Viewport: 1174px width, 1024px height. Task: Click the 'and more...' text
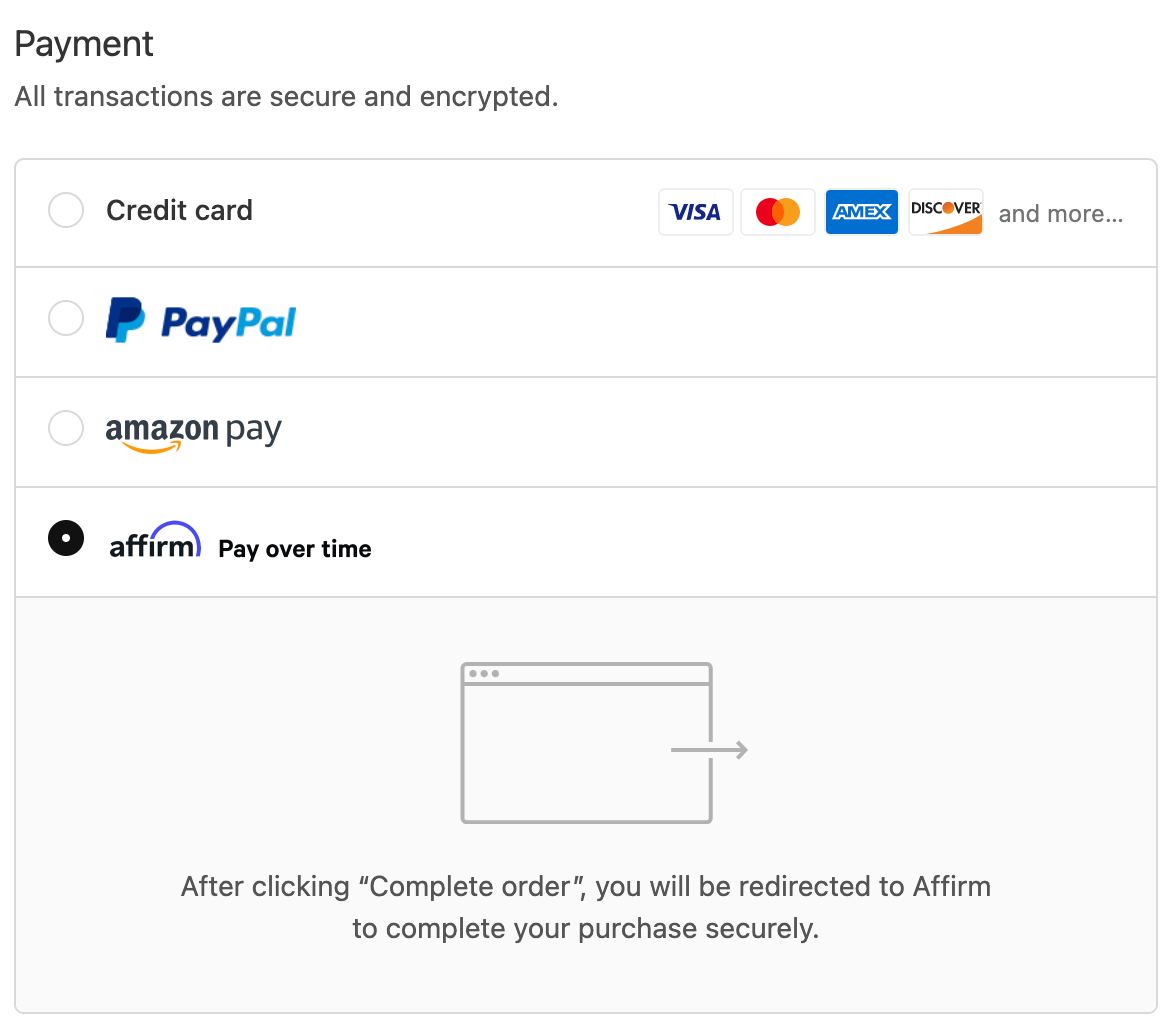click(x=1061, y=214)
